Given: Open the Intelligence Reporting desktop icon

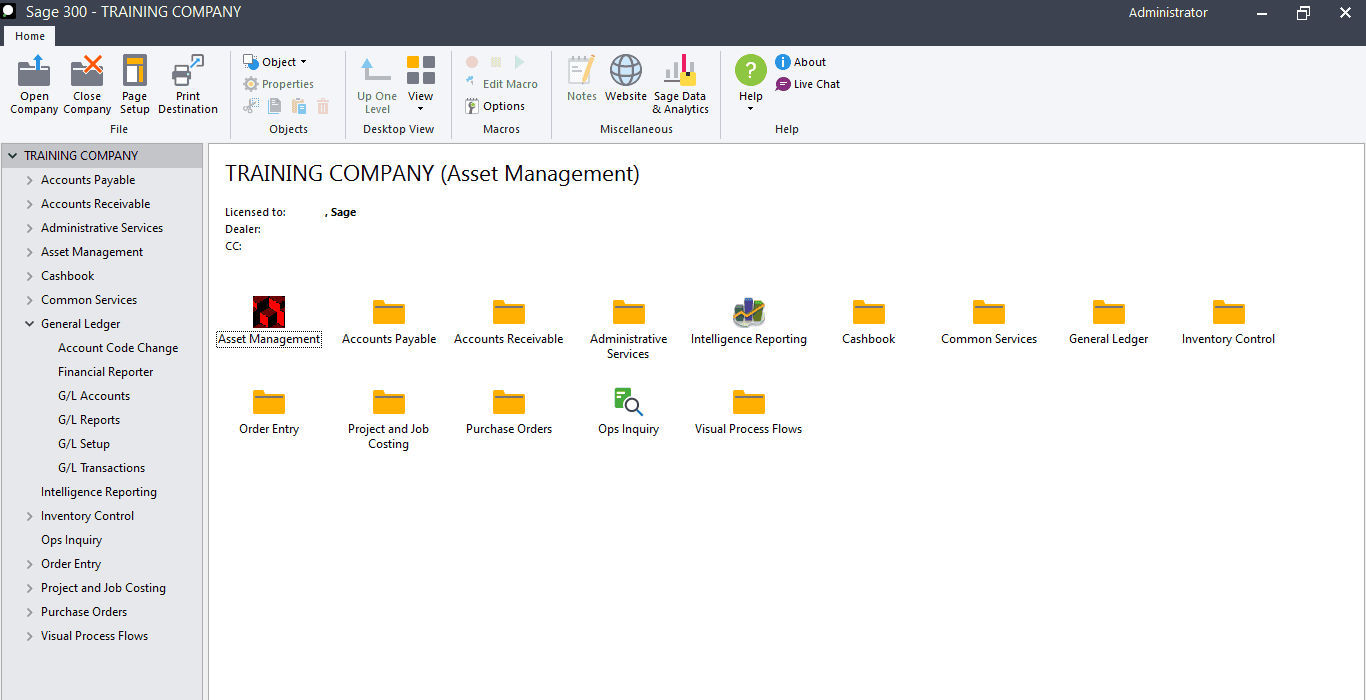Looking at the screenshot, I should (749, 312).
